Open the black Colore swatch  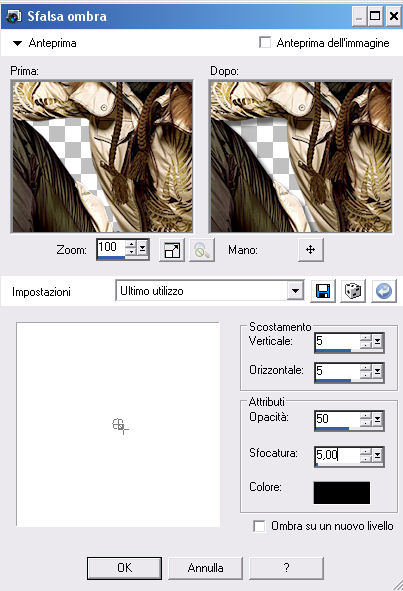pyautogui.click(x=342, y=493)
